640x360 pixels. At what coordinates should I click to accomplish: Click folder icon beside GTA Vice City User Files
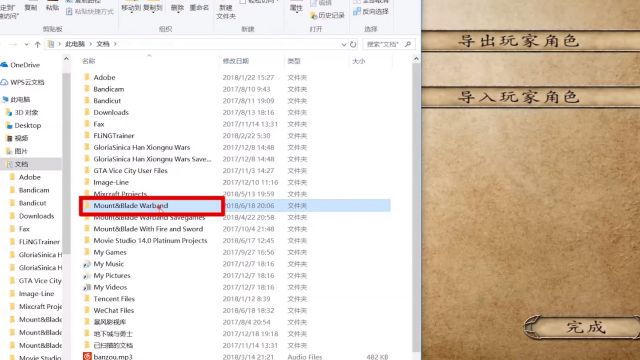[87, 171]
